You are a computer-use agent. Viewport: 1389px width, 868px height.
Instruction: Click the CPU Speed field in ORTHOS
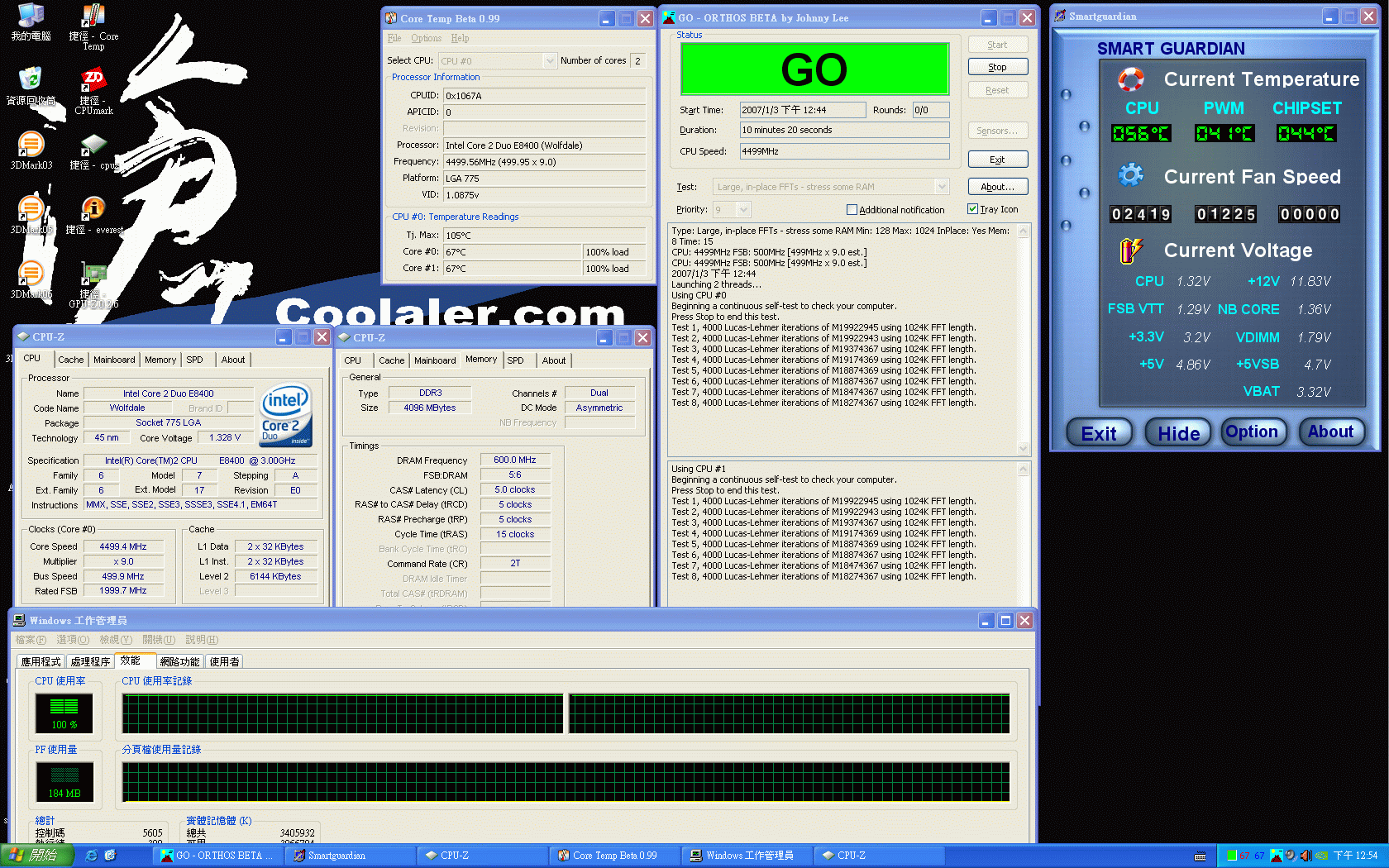844,151
